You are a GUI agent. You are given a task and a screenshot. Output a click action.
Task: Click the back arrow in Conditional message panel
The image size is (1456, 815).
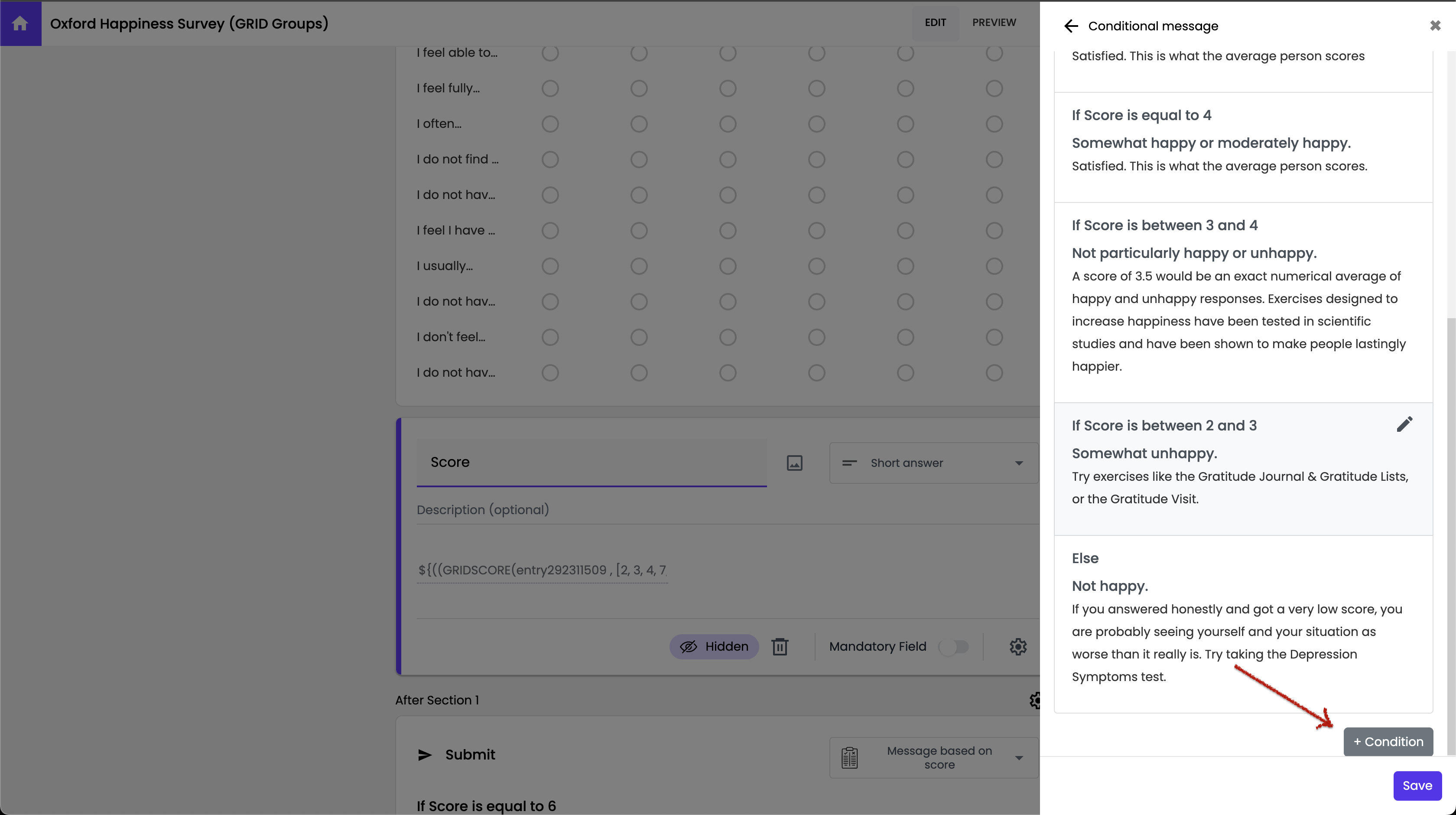1070,26
